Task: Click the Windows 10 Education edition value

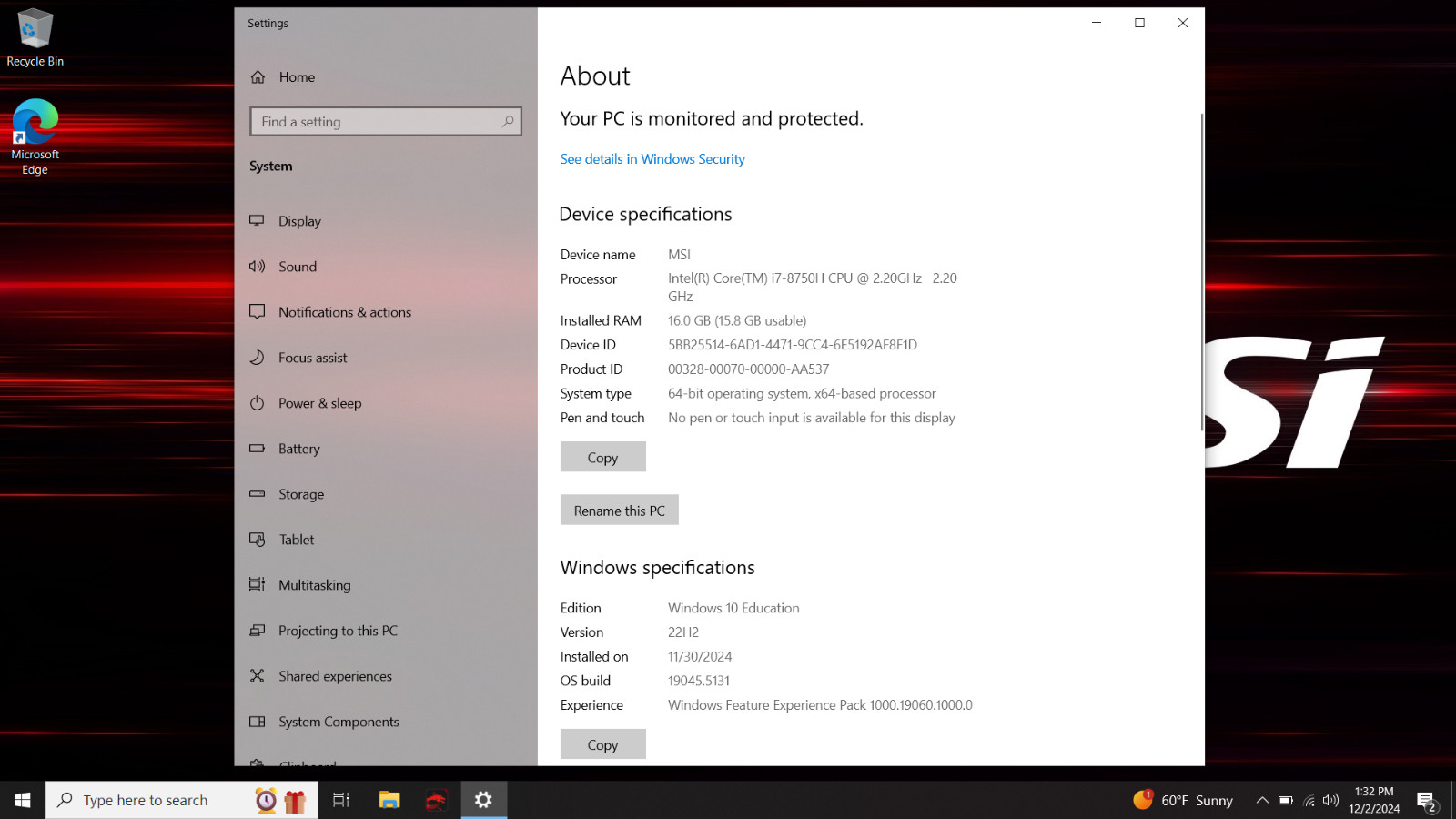Action: tap(733, 608)
